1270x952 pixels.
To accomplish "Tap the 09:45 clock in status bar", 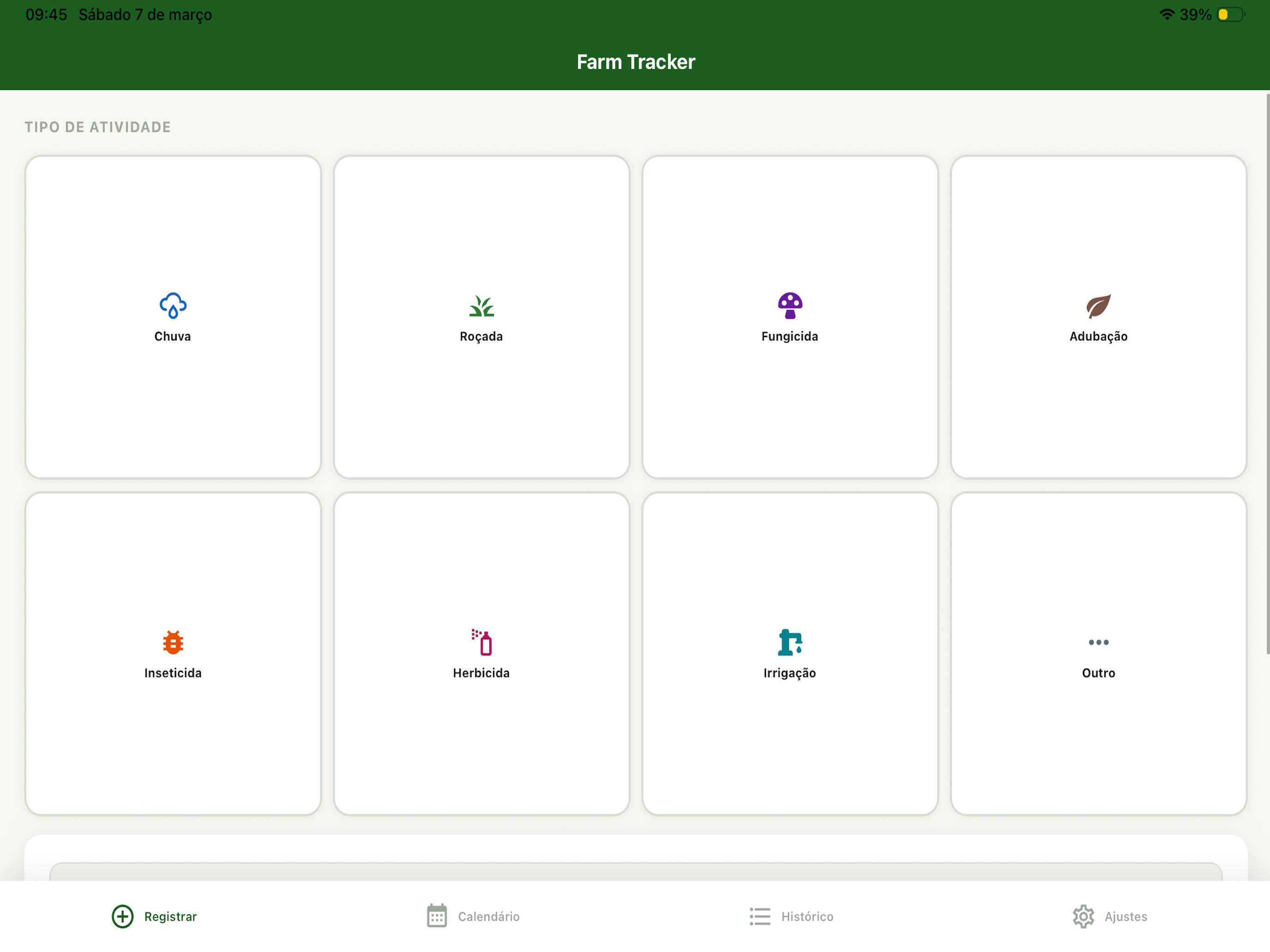I will [47, 14].
